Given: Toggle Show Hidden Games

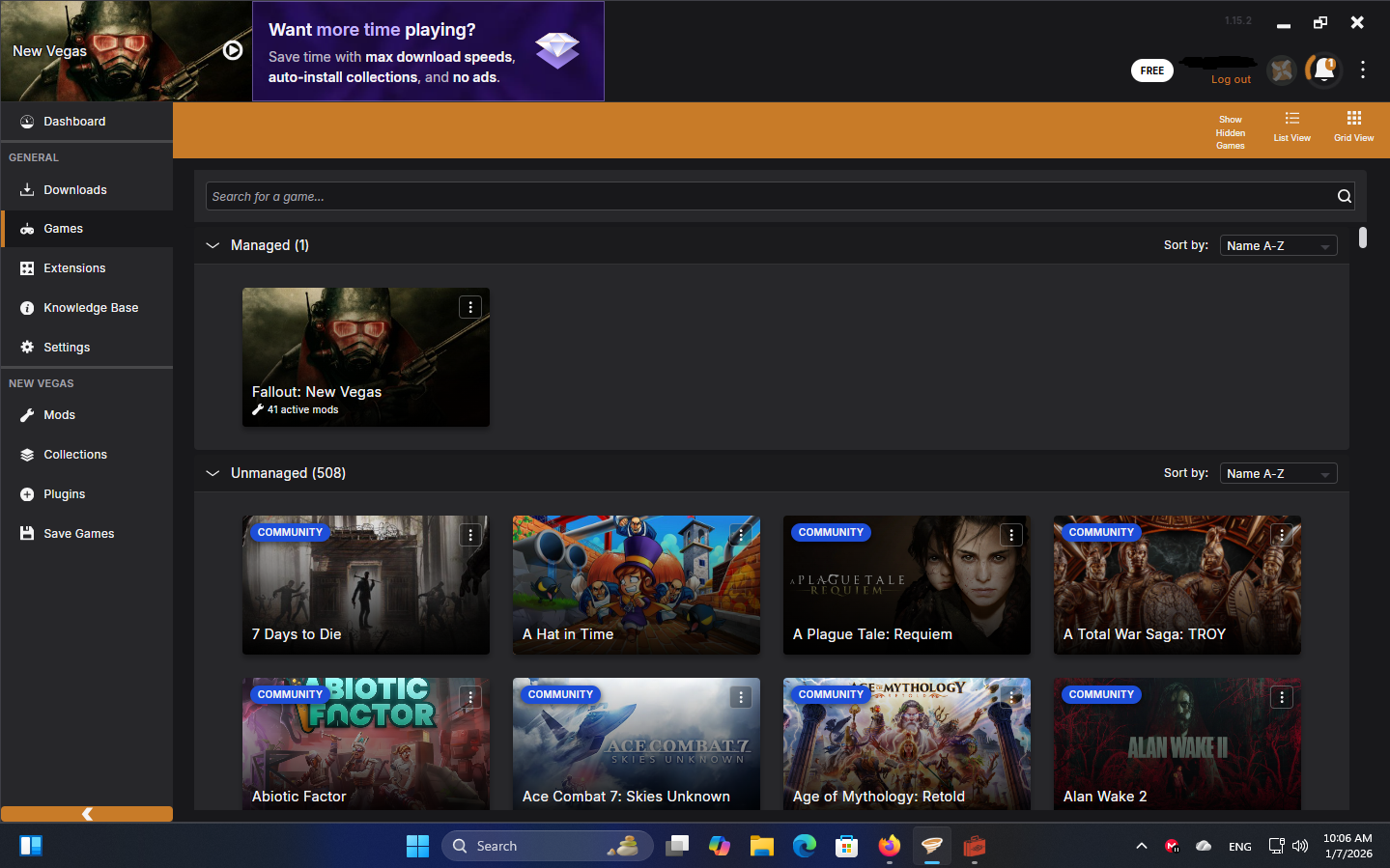Looking at the screenshot, I should point(1230,131).
